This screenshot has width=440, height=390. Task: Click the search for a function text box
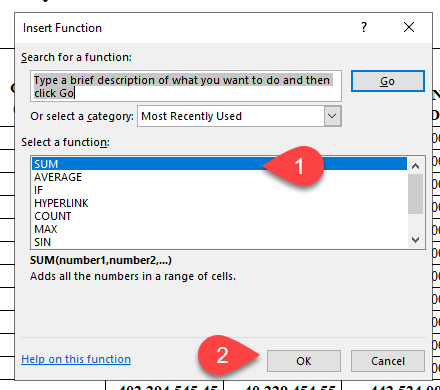point(186,86)
